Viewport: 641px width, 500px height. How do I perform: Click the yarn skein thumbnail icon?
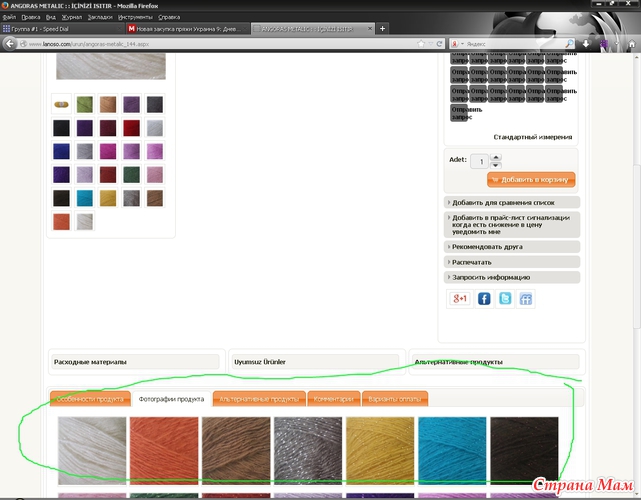61,104
